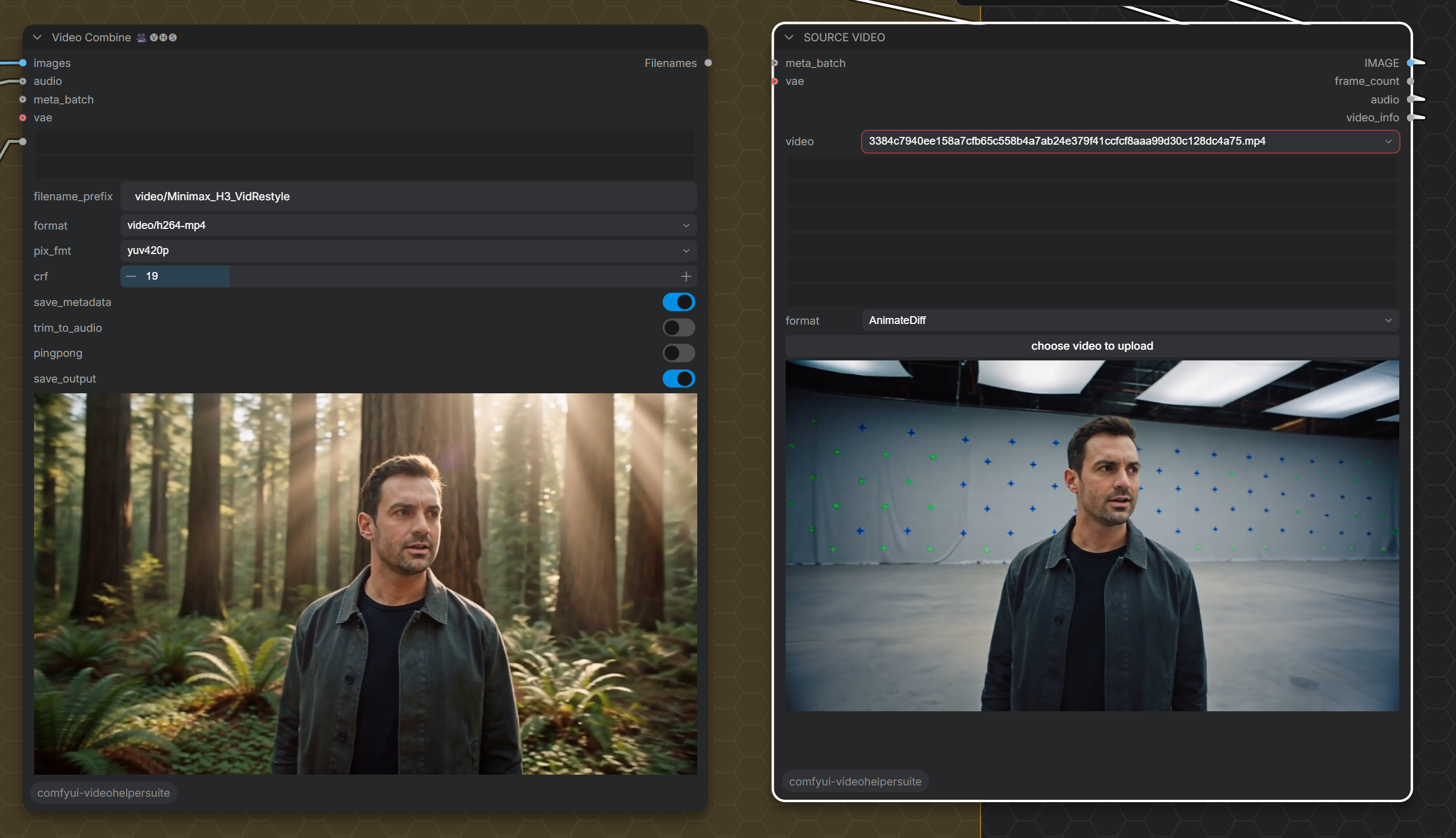Click the images input connector
This screenshot has width=1456, height=838.
[x=23, y=63]
